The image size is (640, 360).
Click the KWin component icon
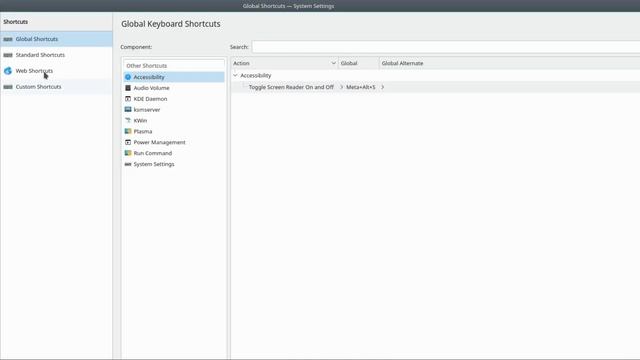coord(128,120)
